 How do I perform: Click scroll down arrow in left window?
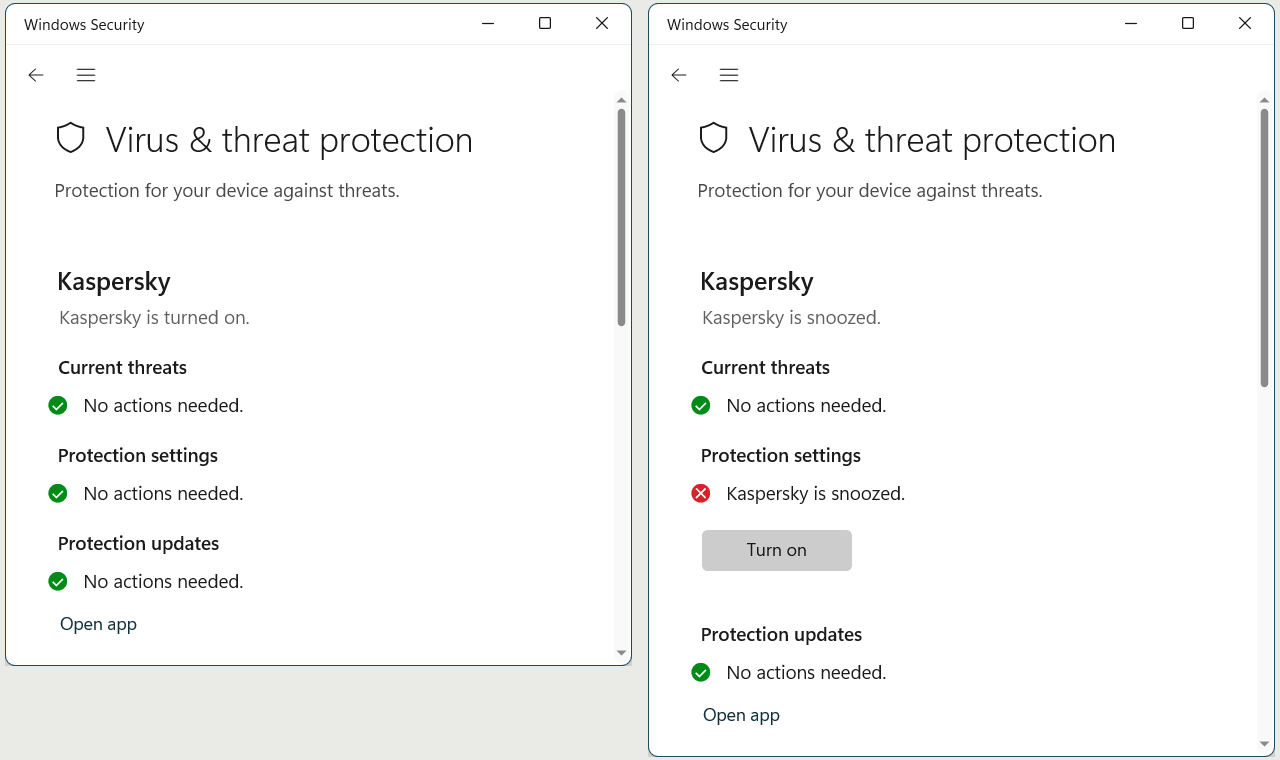pos(621,653)
